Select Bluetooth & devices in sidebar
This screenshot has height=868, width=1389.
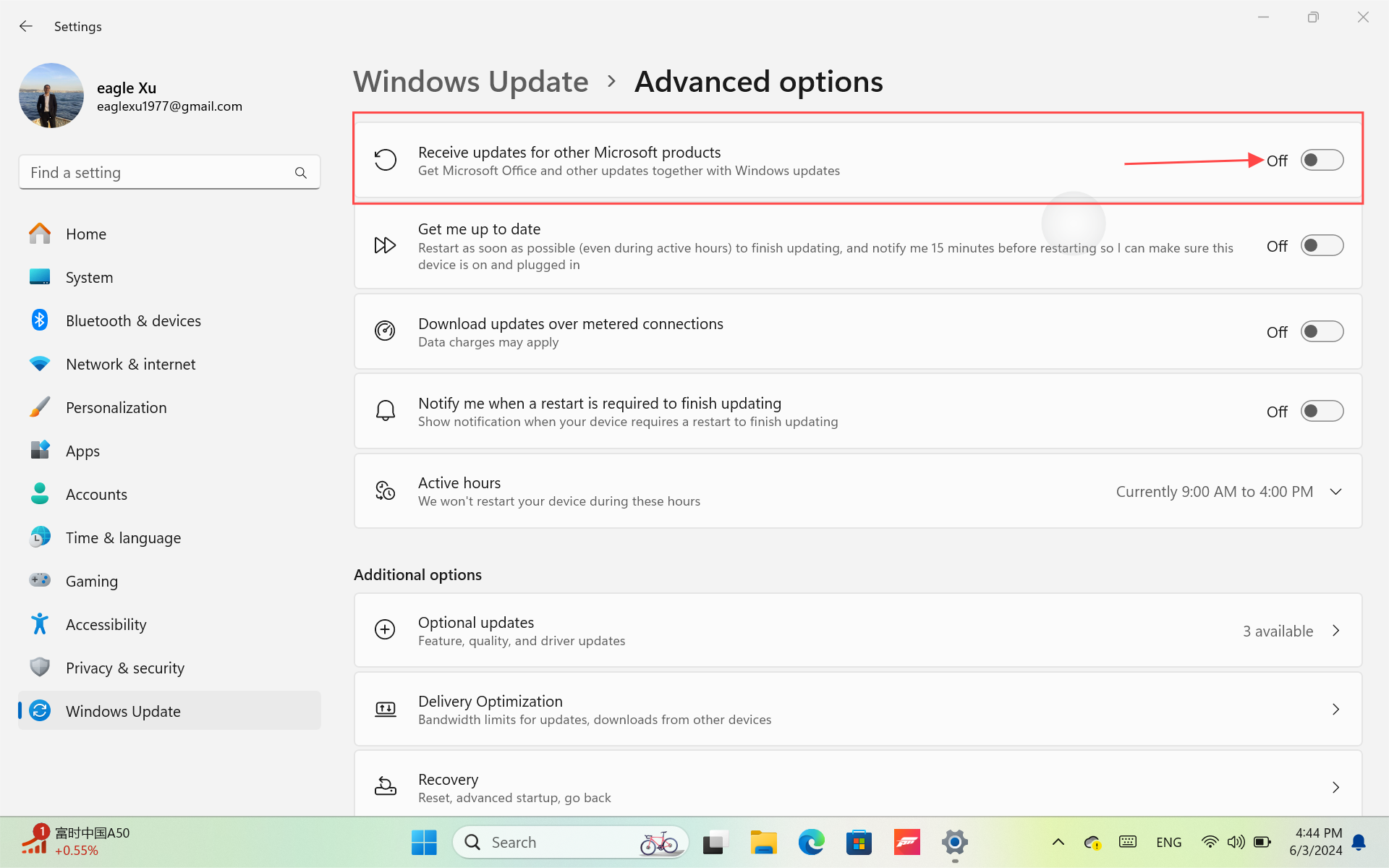pyautogui.click(x=169, y=320)
